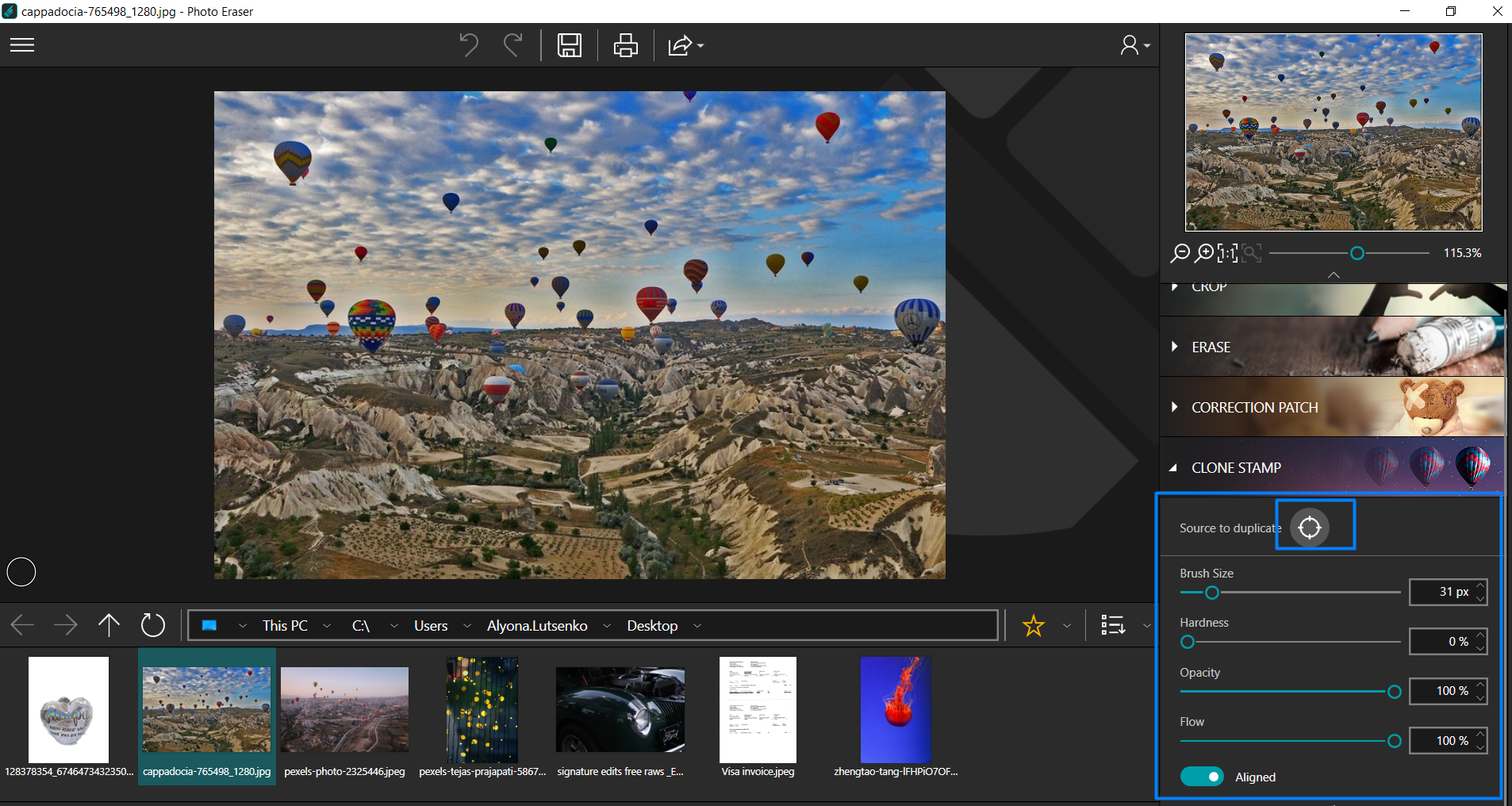The height and width of the screenshot is (806, 1512).
Task: Toggle the Aligned switch
Action: [1202, 777]
